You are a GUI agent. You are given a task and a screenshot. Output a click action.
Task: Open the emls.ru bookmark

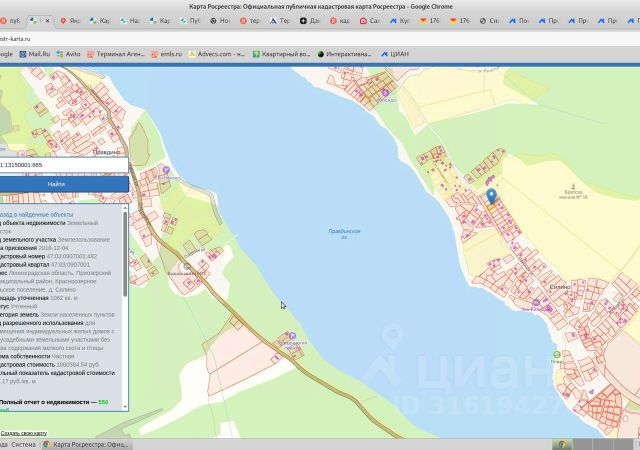[x=167, y=54]
